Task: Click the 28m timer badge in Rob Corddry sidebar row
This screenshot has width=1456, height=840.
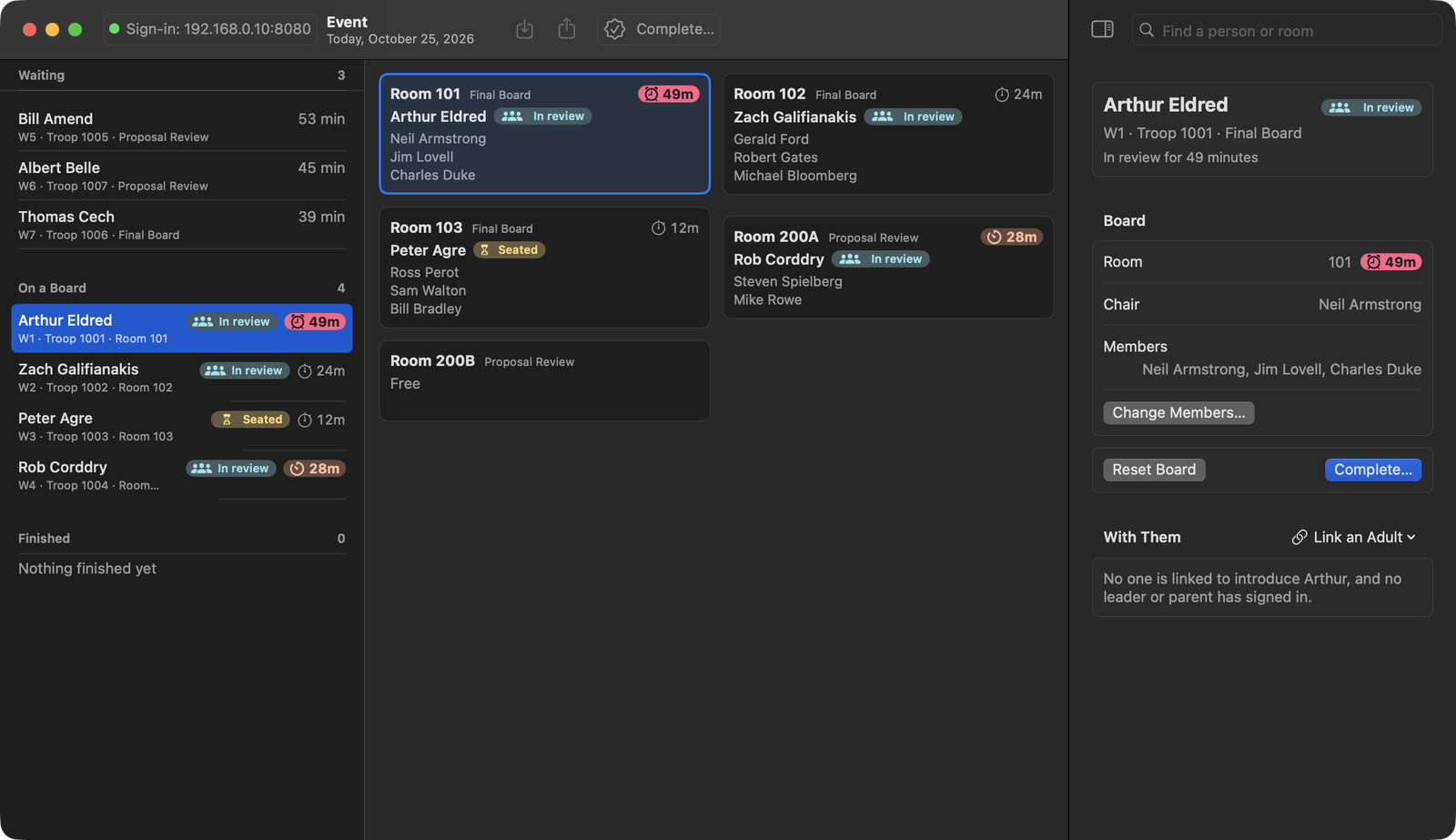Action: (315, 469)
